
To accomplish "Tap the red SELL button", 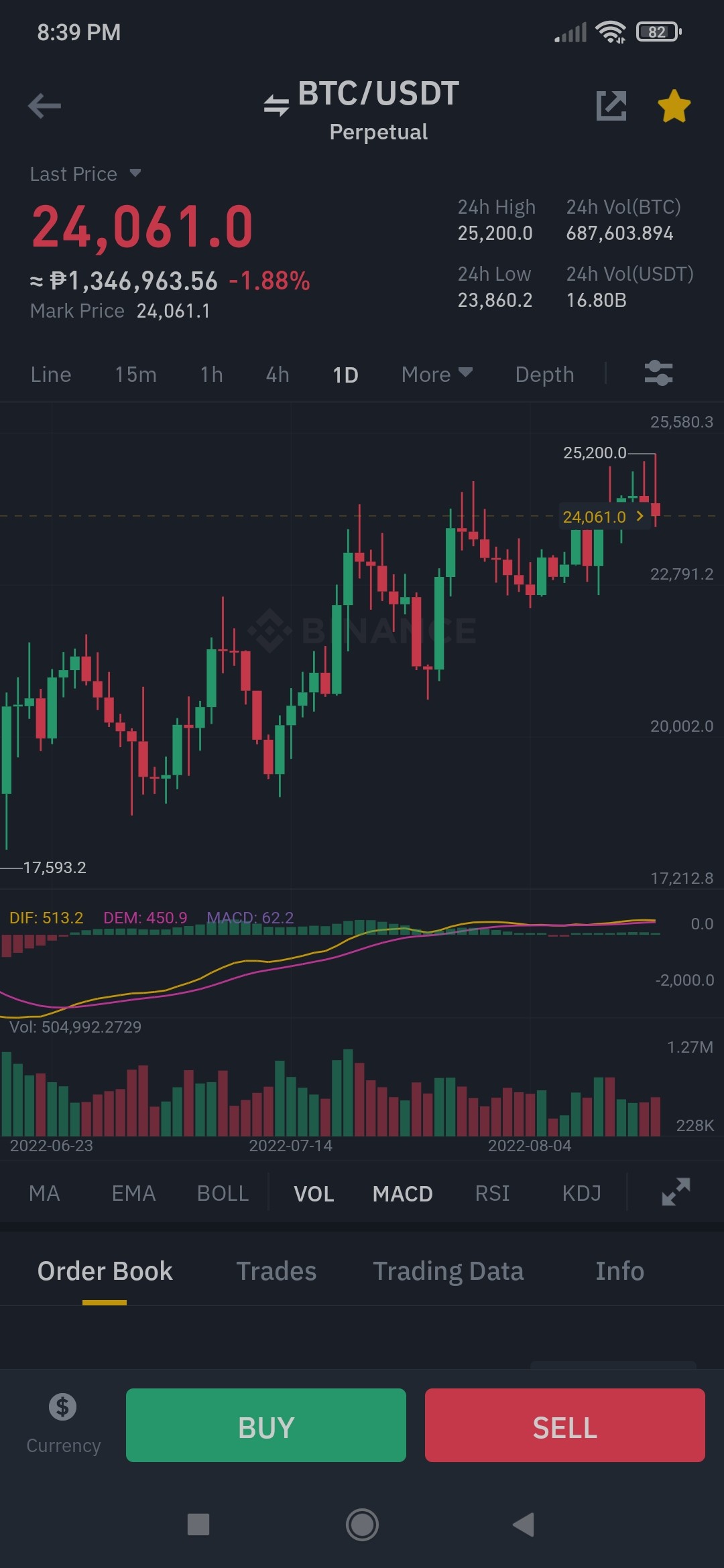I will (x=565, y=1425).
